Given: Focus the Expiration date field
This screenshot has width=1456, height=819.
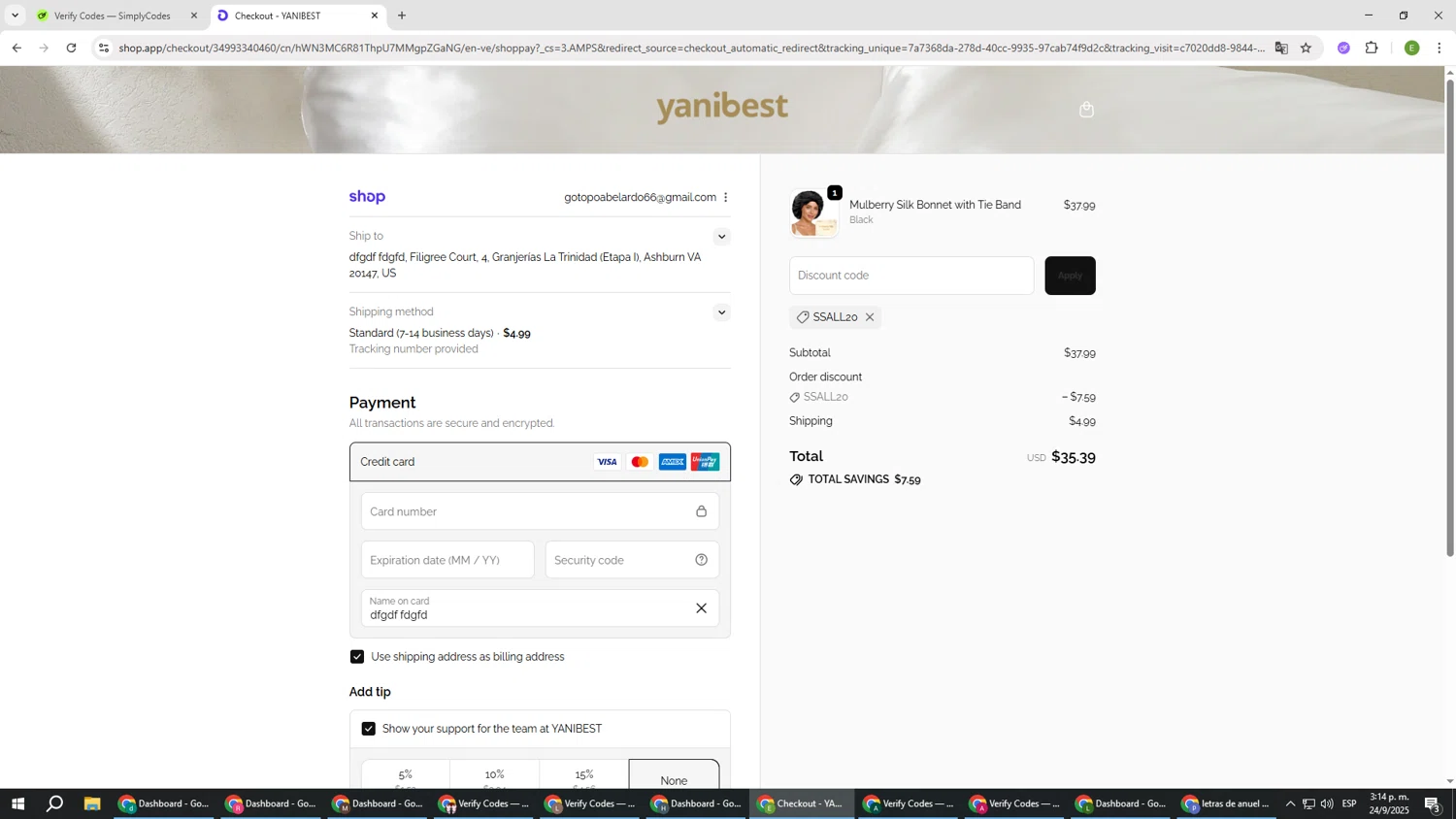Looking at the screenshot, I should (447, 560).
